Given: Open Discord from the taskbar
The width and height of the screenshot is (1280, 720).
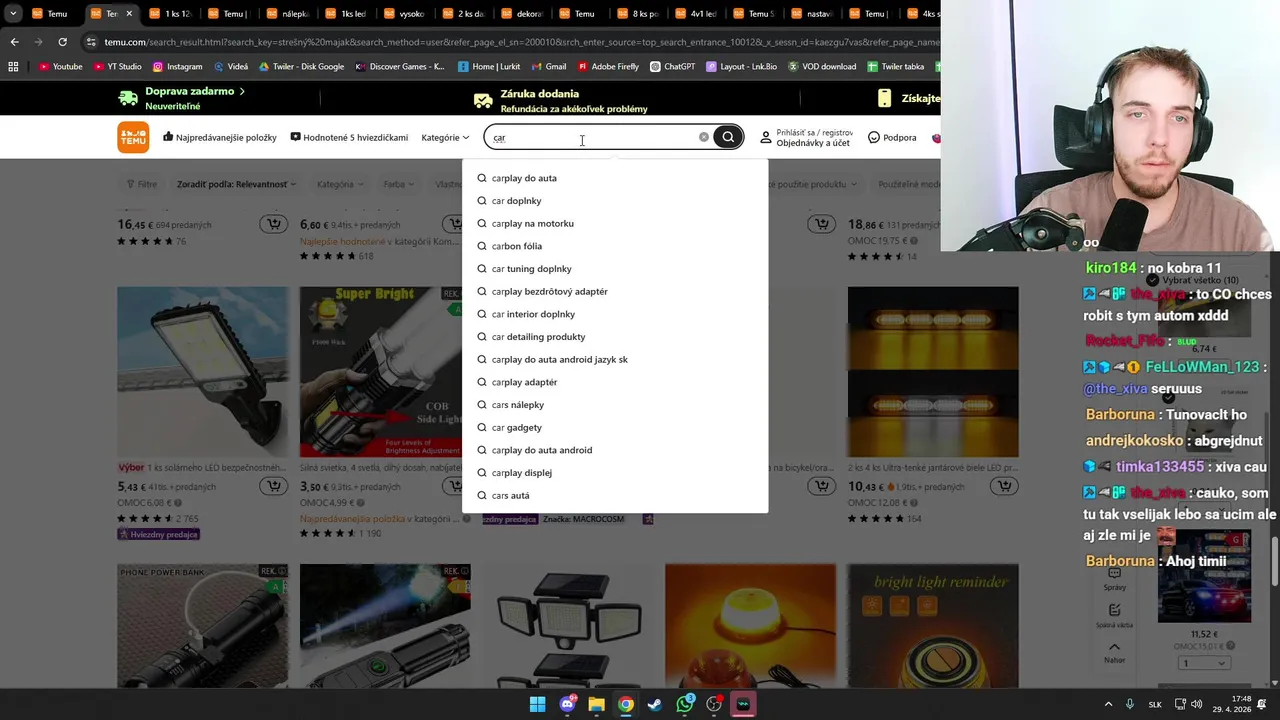Looking at the screenshot, I should (567, 705).
